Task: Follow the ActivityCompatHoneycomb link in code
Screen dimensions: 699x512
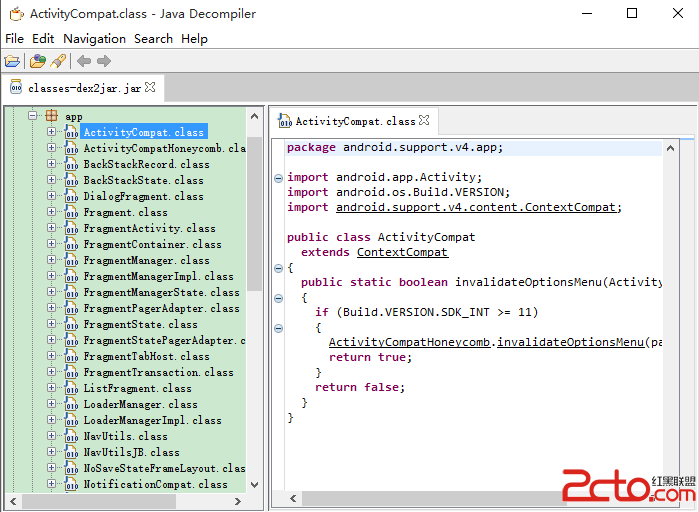Action: pyautogui.click(x=411, y=342)
